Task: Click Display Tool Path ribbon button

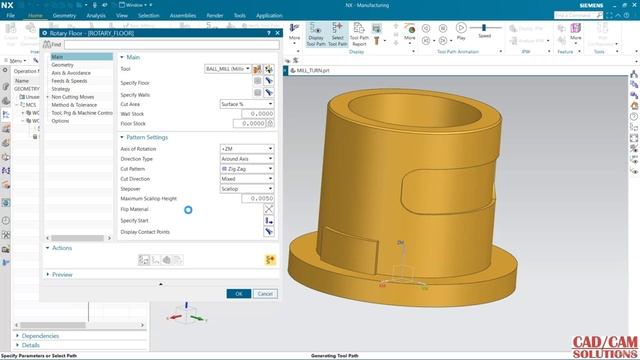Action: pos(316,34)
